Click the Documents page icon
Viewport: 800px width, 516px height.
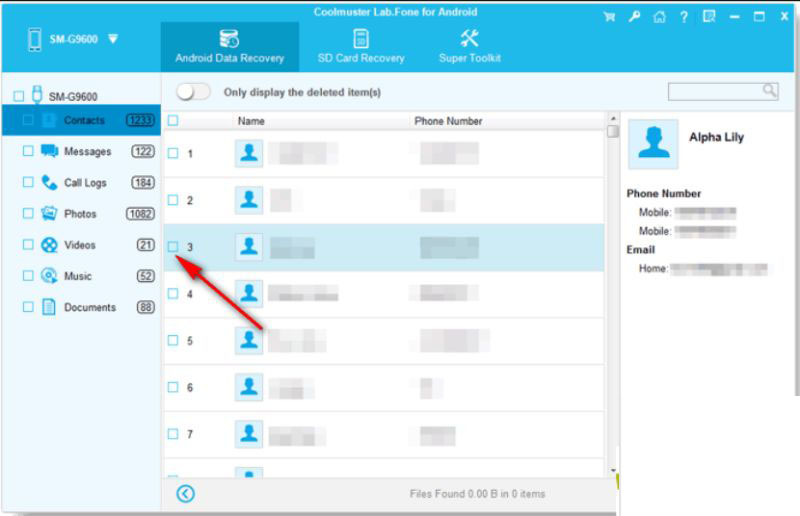49,307
